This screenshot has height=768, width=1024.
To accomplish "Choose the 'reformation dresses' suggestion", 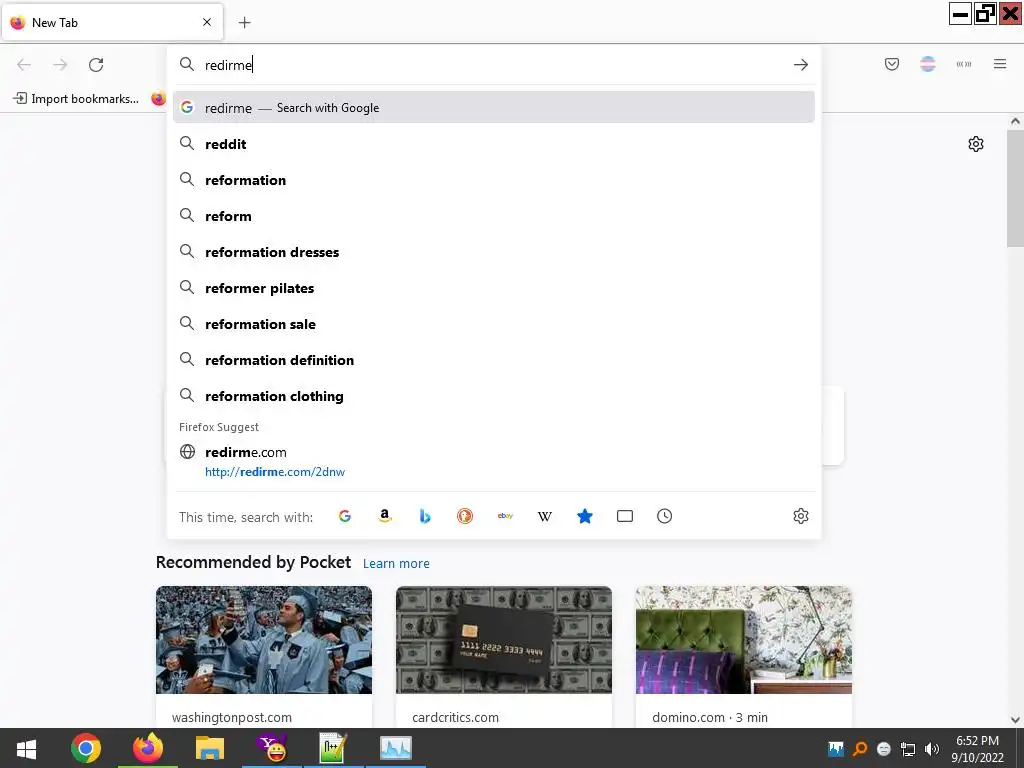I will (494, 251).
